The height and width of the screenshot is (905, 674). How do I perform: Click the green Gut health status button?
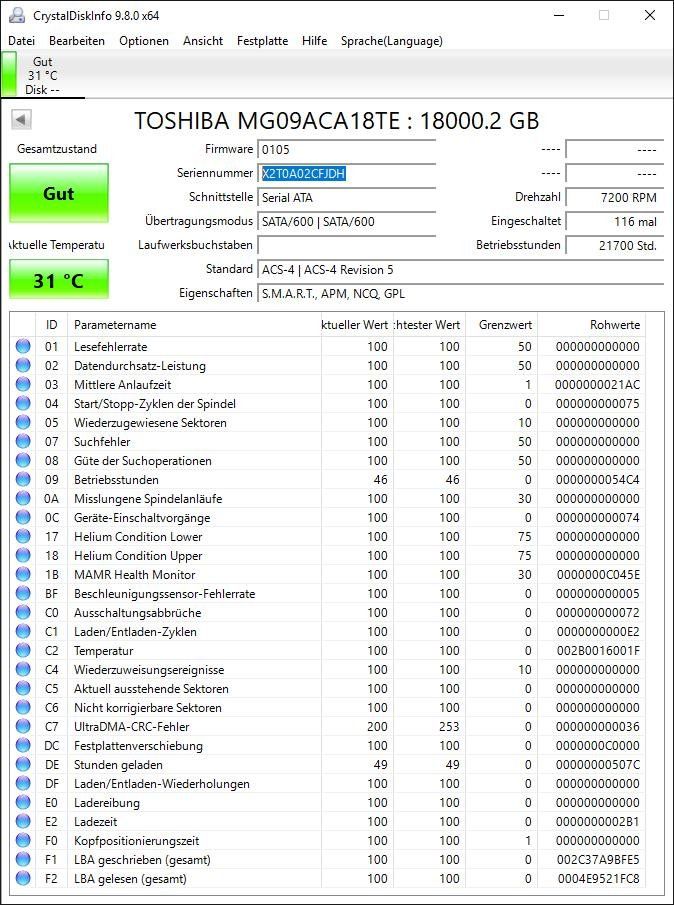(x=59, y=193)
